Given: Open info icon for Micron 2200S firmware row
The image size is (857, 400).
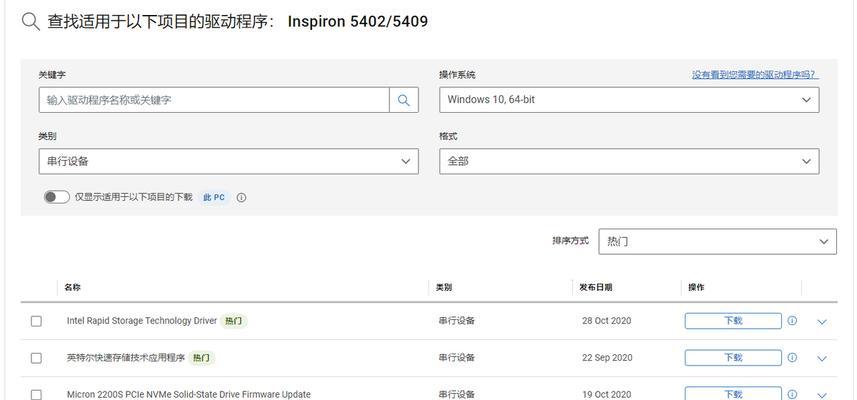Looking at the screenshot, I should point(792,394).
